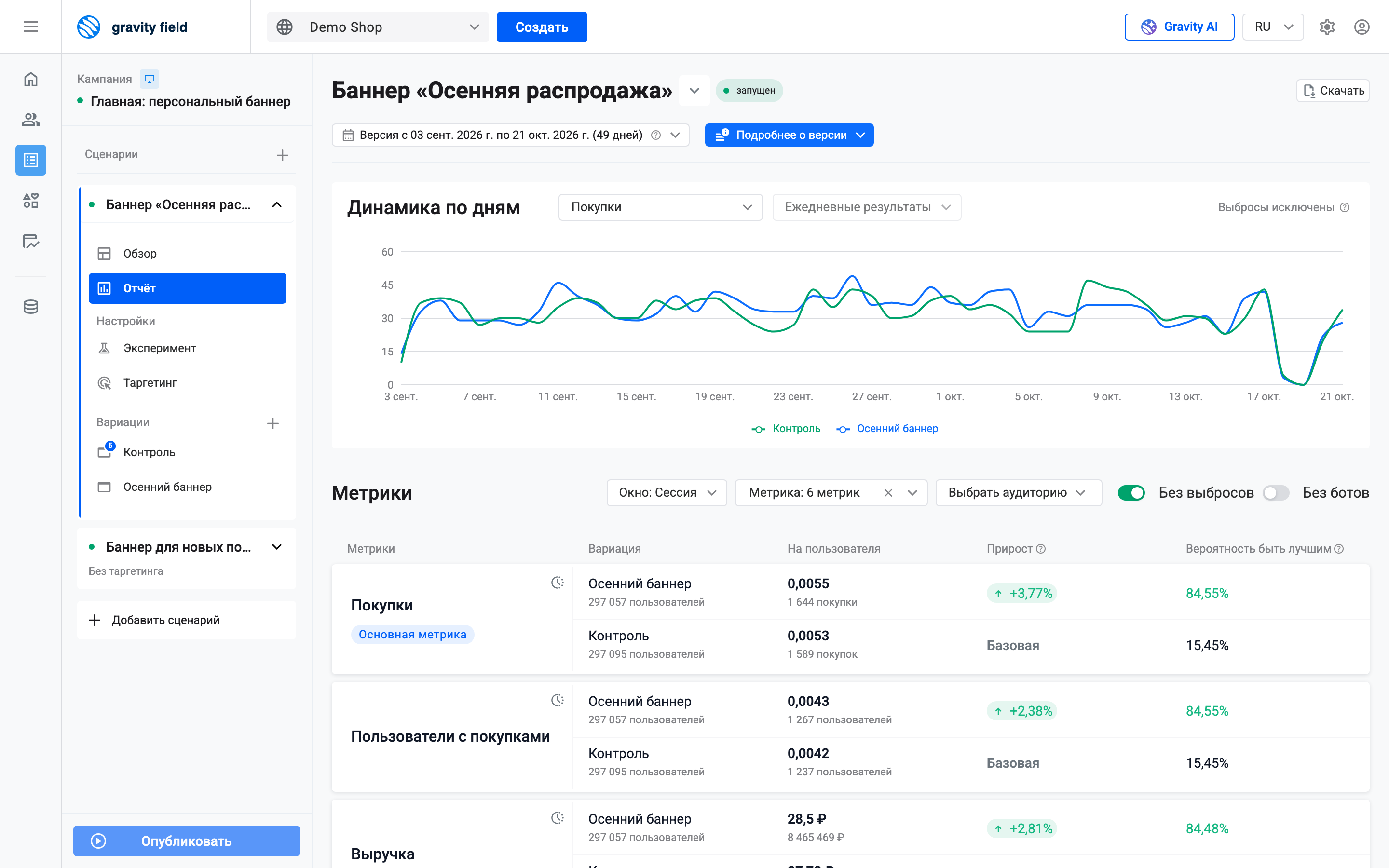Click the Опубликовать button
The height and width of the screenshot is (868, 1389).
(186, 841)
